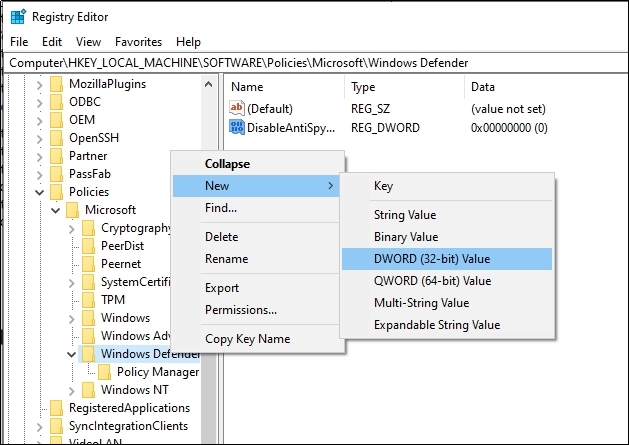The width and height of the screenshot is (629, 445).
Task: Click the PassFab folder icon
Action: point(57,175)
